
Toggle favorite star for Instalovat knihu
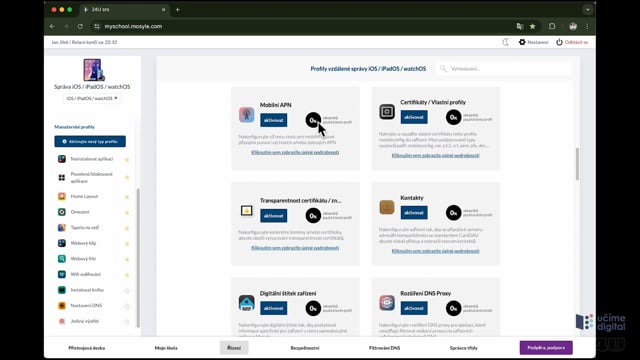[127, 290]
